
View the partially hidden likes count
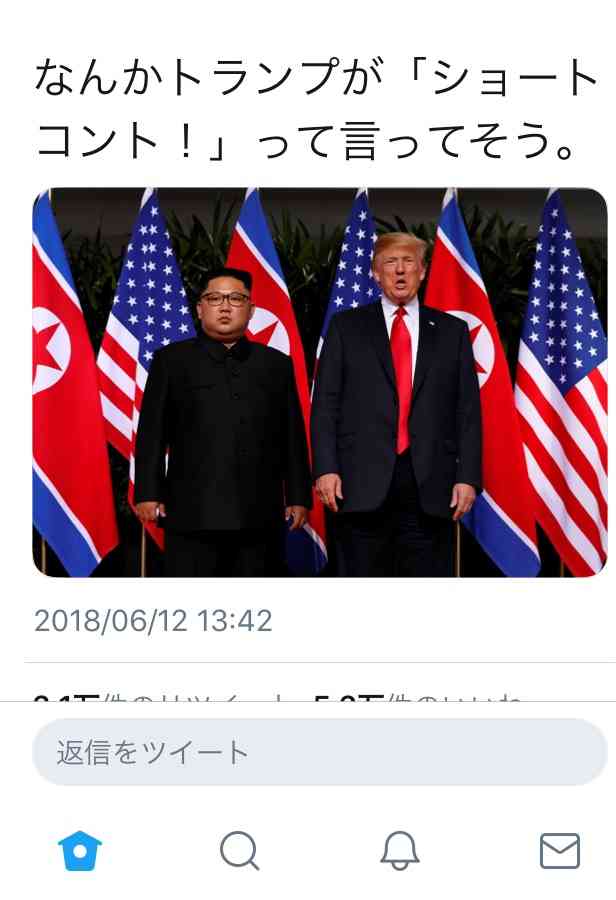click(417, 698)
